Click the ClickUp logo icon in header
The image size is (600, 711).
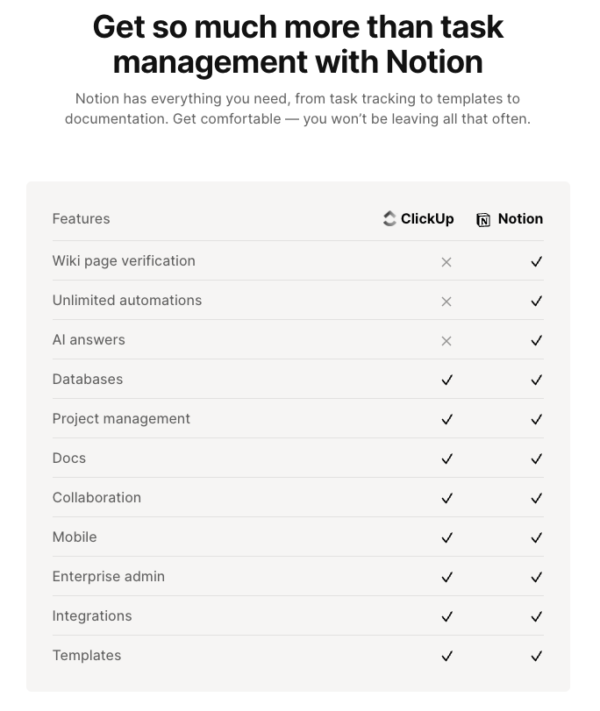[x=390, y=219]
